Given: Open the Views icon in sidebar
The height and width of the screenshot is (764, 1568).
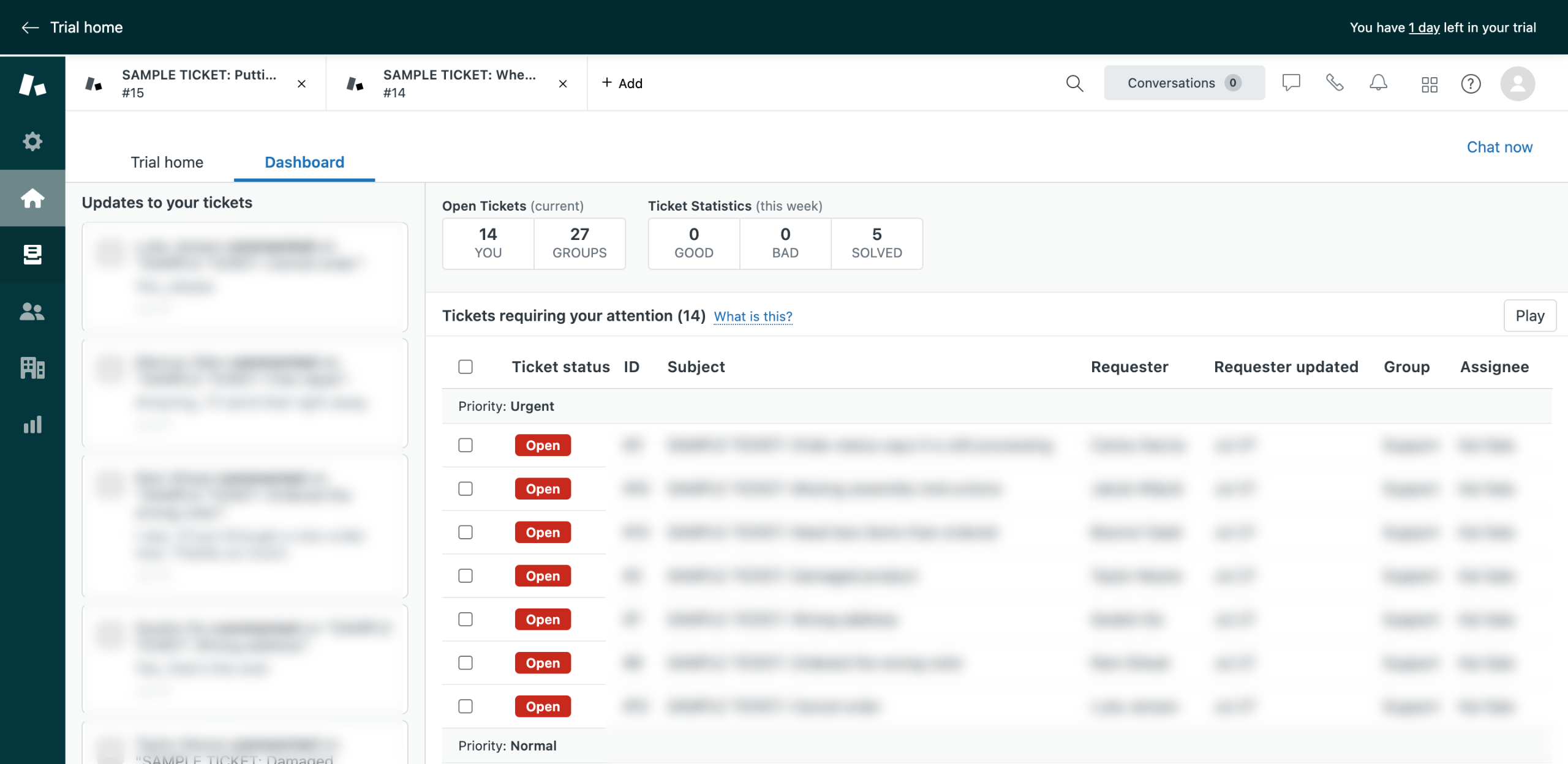Looking at the screenshot, I should point(32,254).
